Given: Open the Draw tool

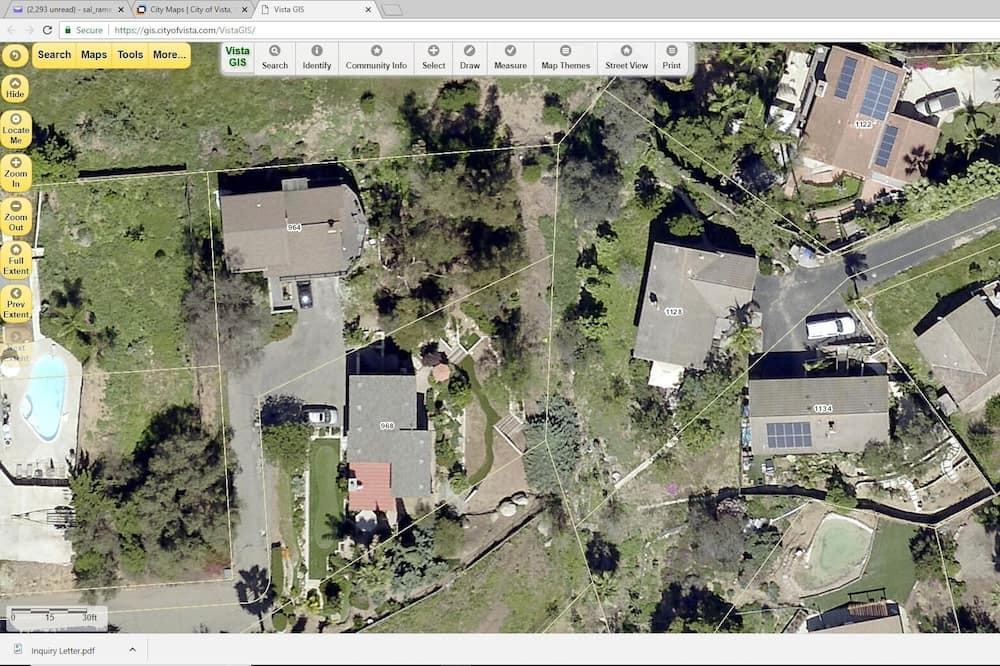Looking at the screenshot, I should (x=469, y=58).
